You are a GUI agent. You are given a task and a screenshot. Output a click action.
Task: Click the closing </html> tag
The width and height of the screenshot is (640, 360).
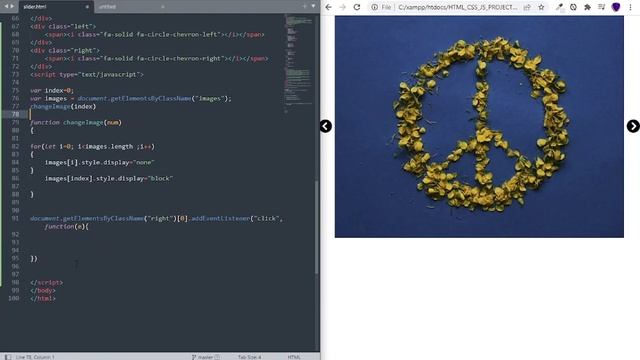42,298
